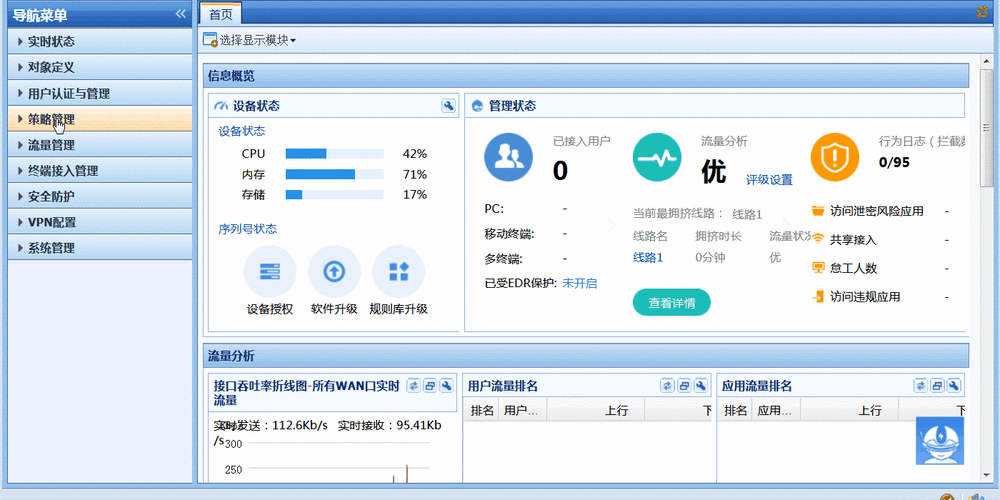This screenshot has height=500, width=1000.
Task: Open the 评级设置 link
Action: [769, 180]
